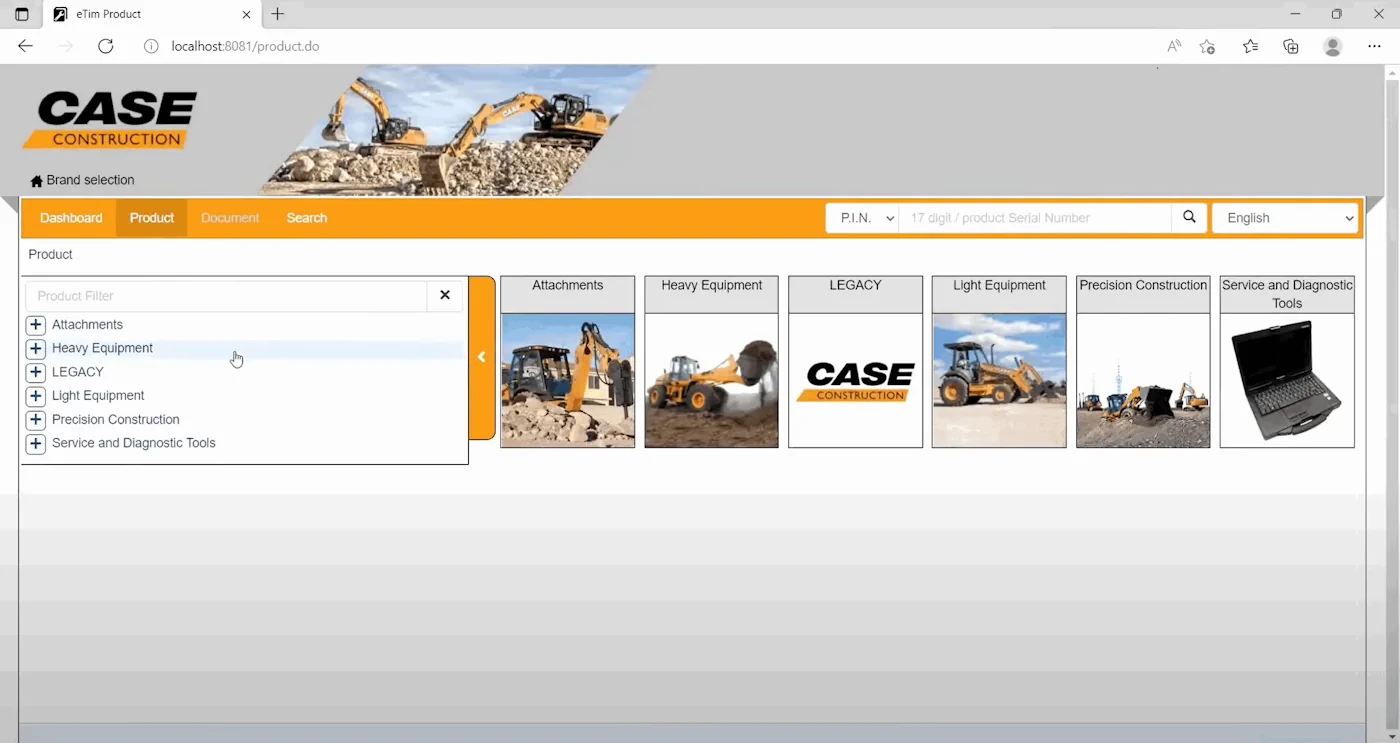Focus the Product Filter input field

coord(226,296)
